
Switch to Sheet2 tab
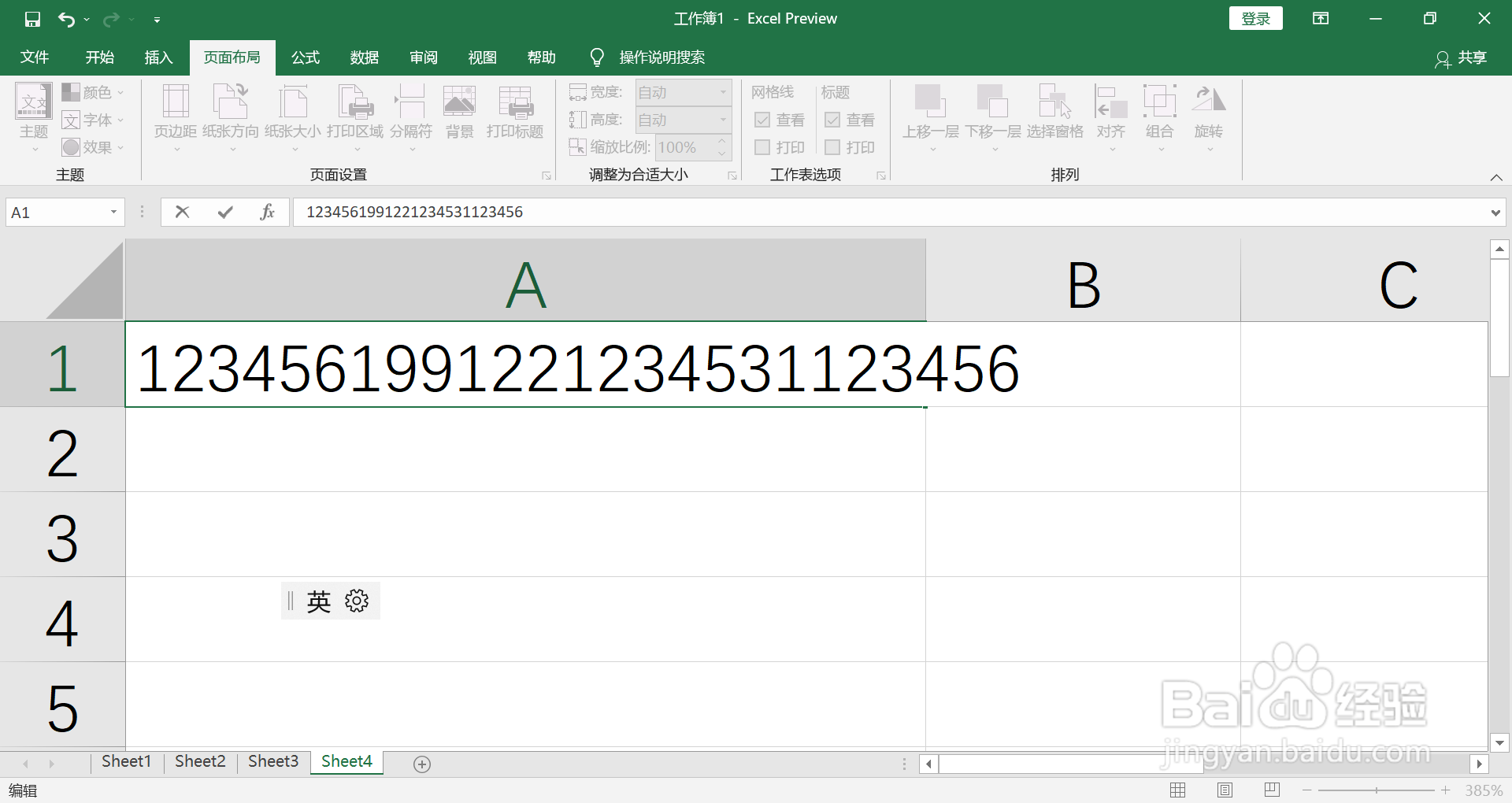(x=200, y=761)
